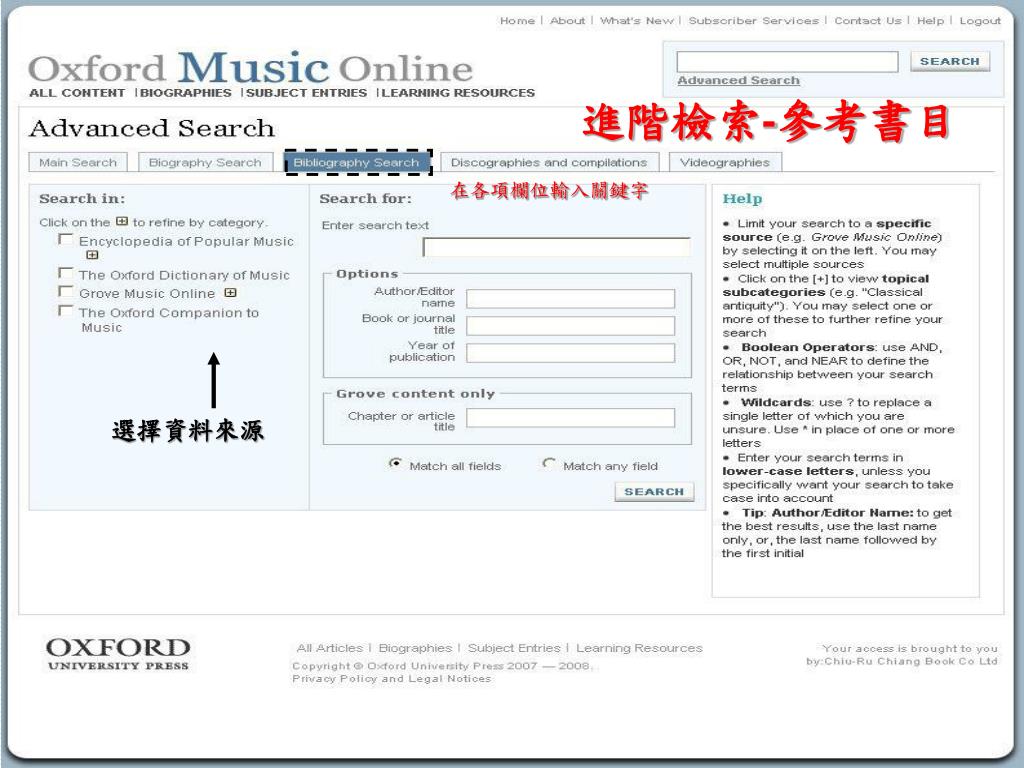Open the Biography Search tab
Viewport: 1024px width, 768px height.
[x=205, y=162]
